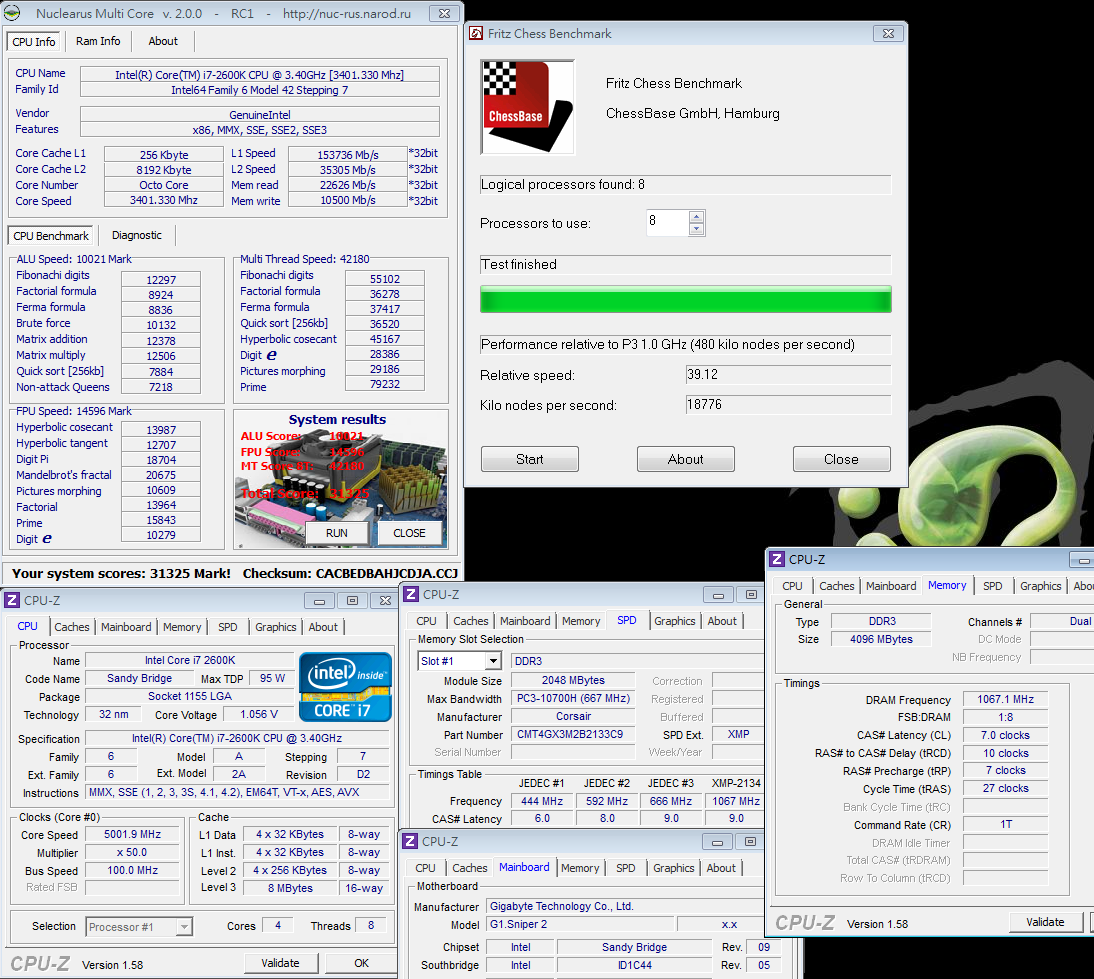Minimize the CPU-Z SPD window
1094x979 pixels.
click(718, 595)
